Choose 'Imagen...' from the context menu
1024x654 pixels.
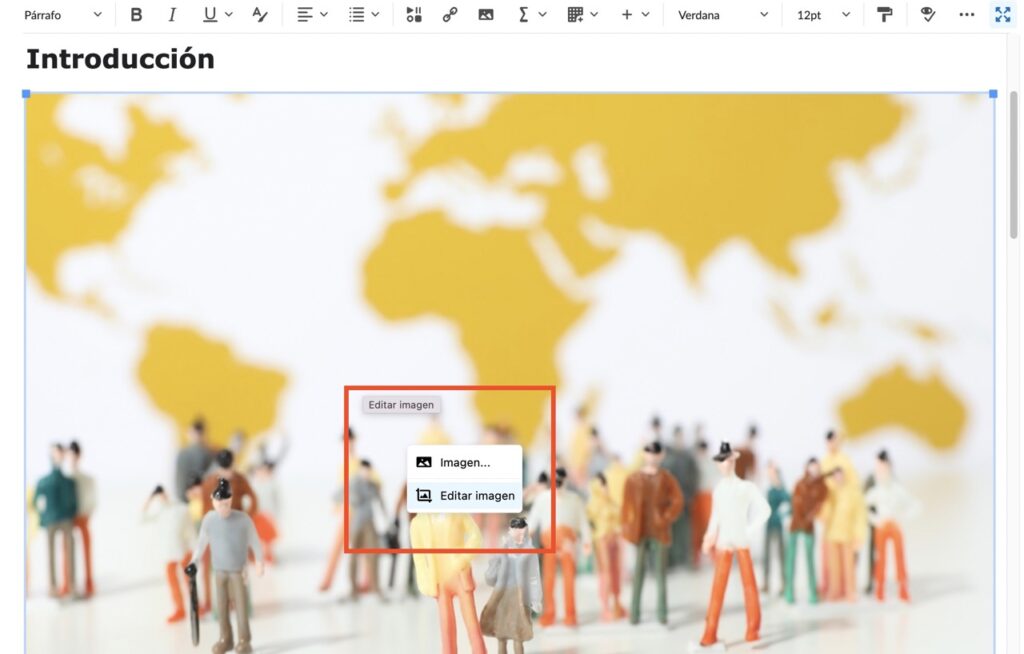click(464, 462)
